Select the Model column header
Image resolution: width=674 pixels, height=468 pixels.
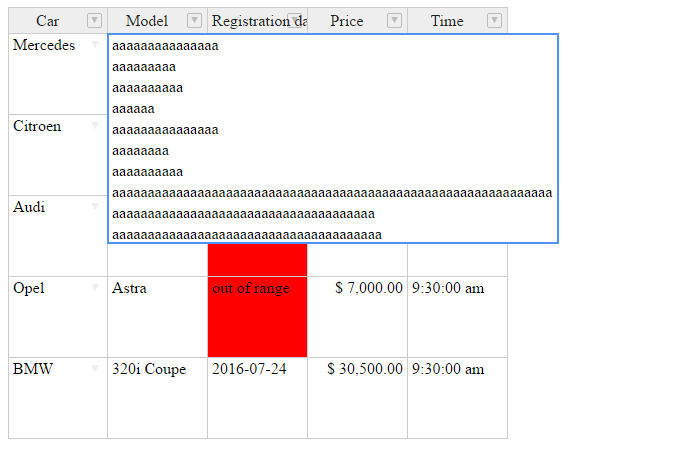point(158,21)
